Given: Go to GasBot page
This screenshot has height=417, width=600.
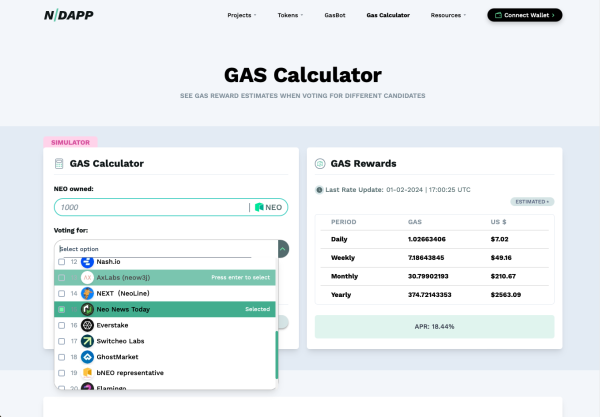Looking at the screenshot, I should (335, 15).
